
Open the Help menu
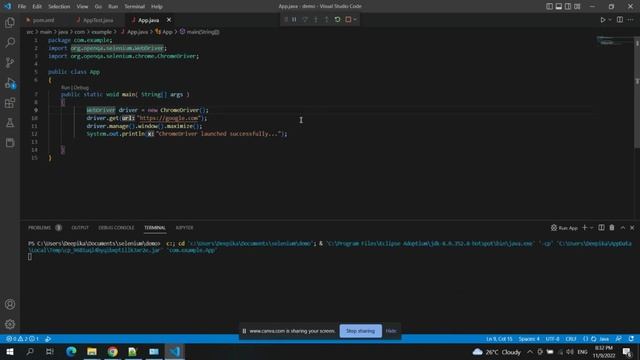click(x=157, y=7)
